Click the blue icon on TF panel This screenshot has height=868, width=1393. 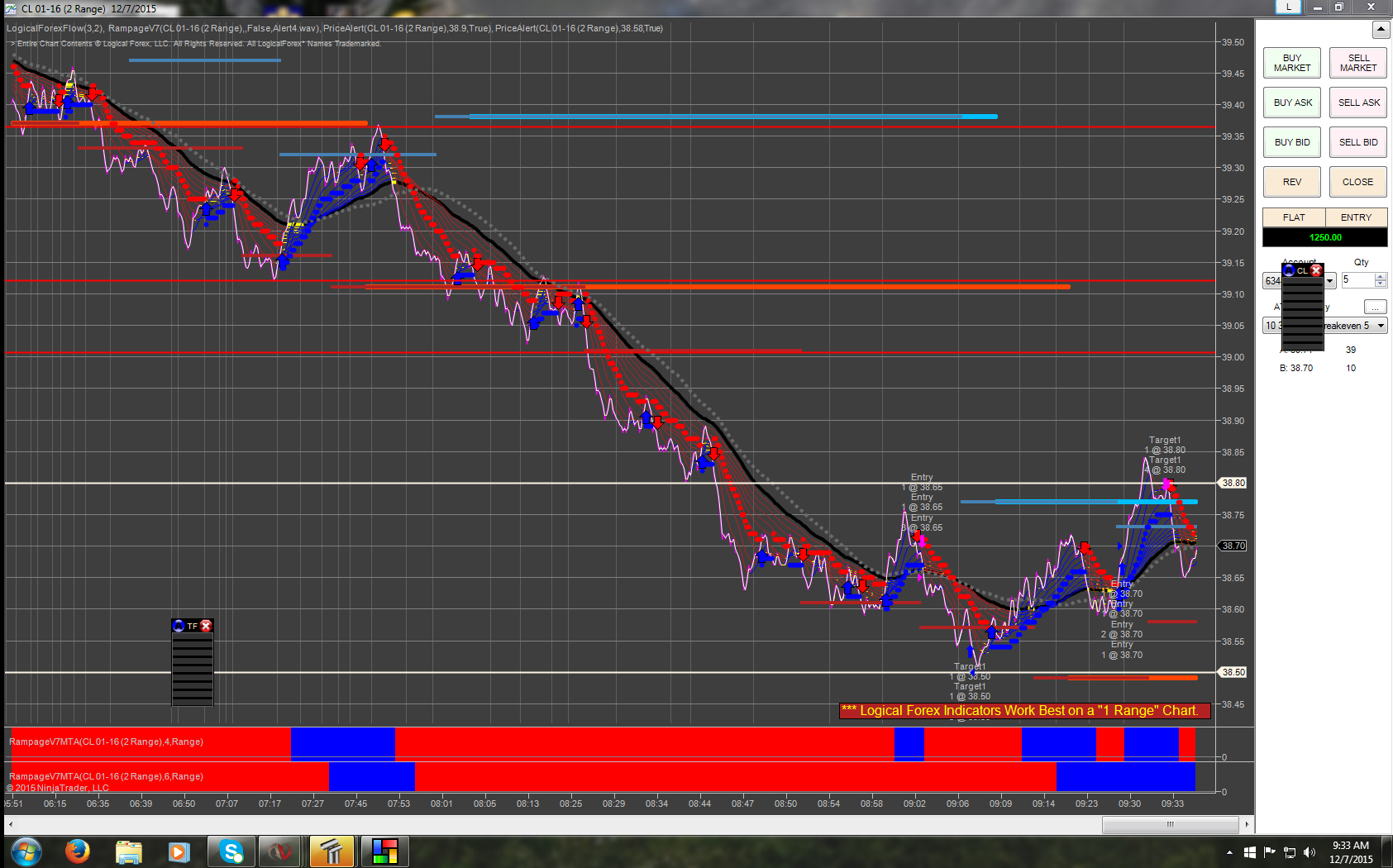(x=179, y=626)
